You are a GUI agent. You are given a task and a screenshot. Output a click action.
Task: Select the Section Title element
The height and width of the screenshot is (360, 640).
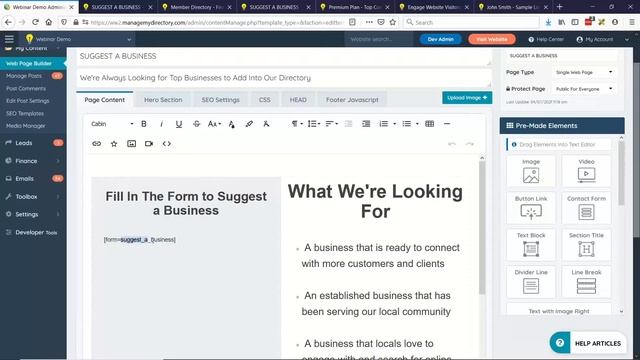(586, 244)
